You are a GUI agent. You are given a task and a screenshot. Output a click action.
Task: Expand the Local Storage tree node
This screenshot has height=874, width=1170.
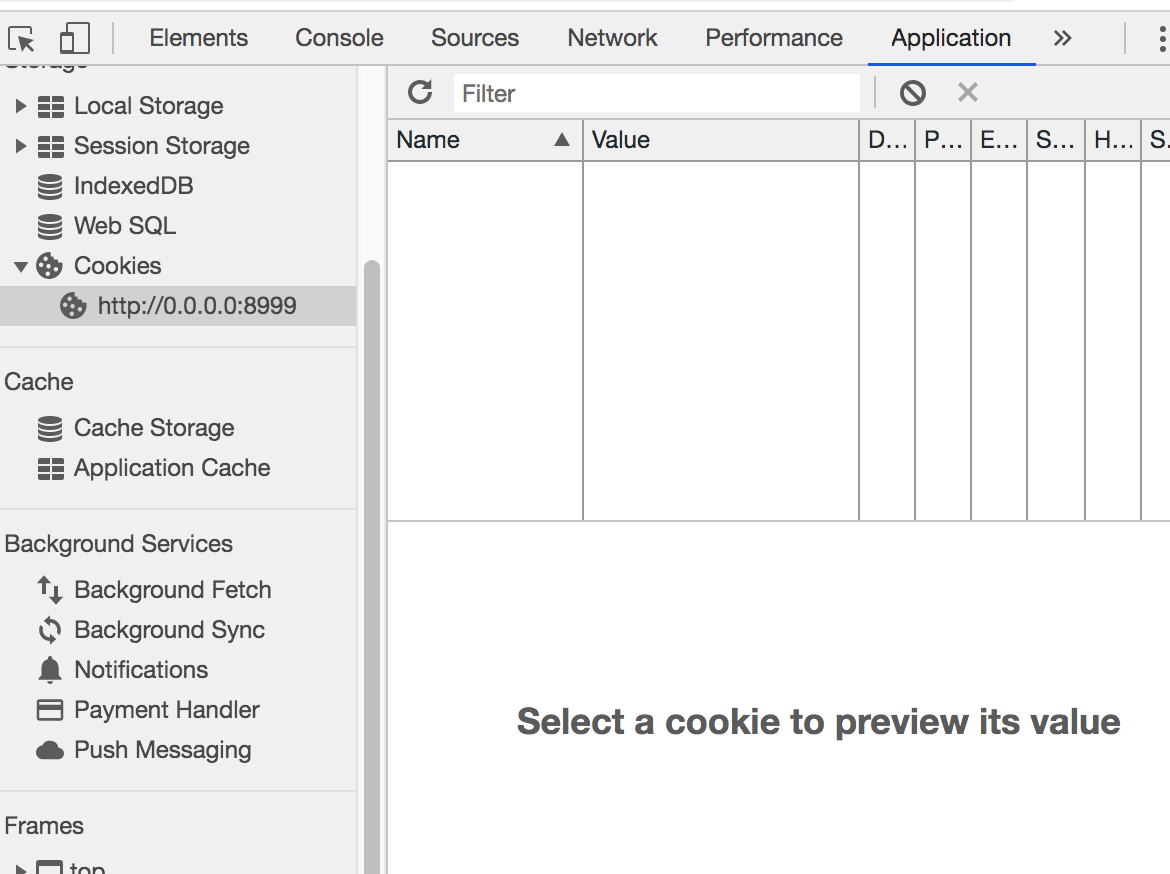21,106
